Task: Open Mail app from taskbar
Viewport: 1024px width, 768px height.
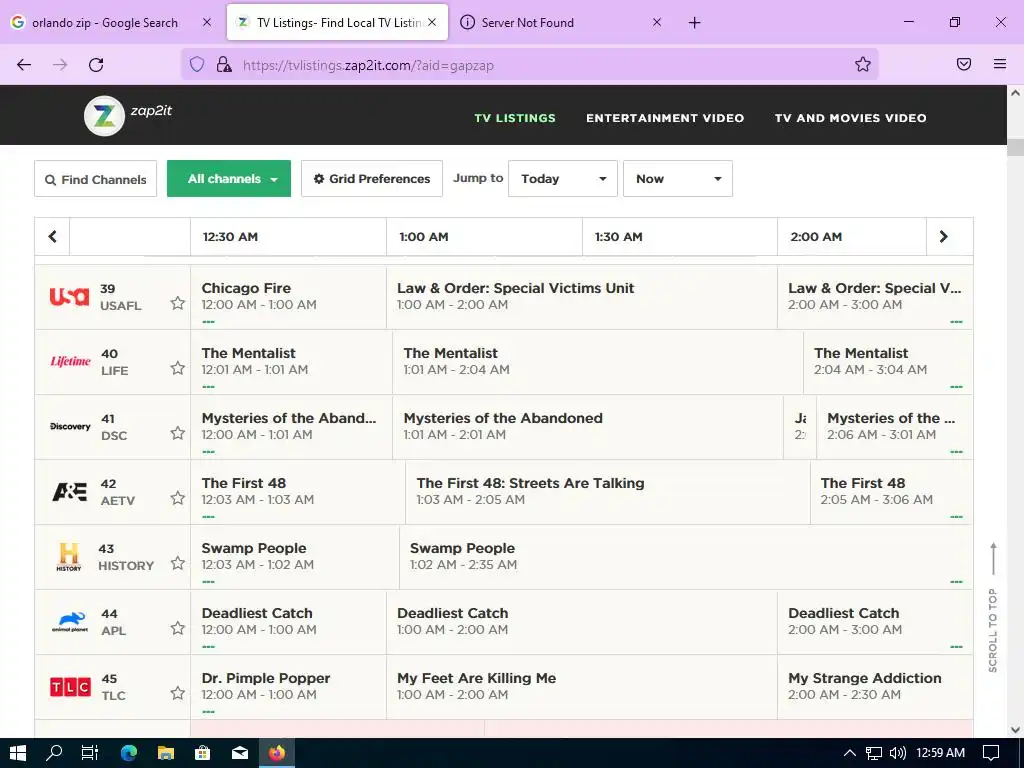Action: click(x=240, y=753)
